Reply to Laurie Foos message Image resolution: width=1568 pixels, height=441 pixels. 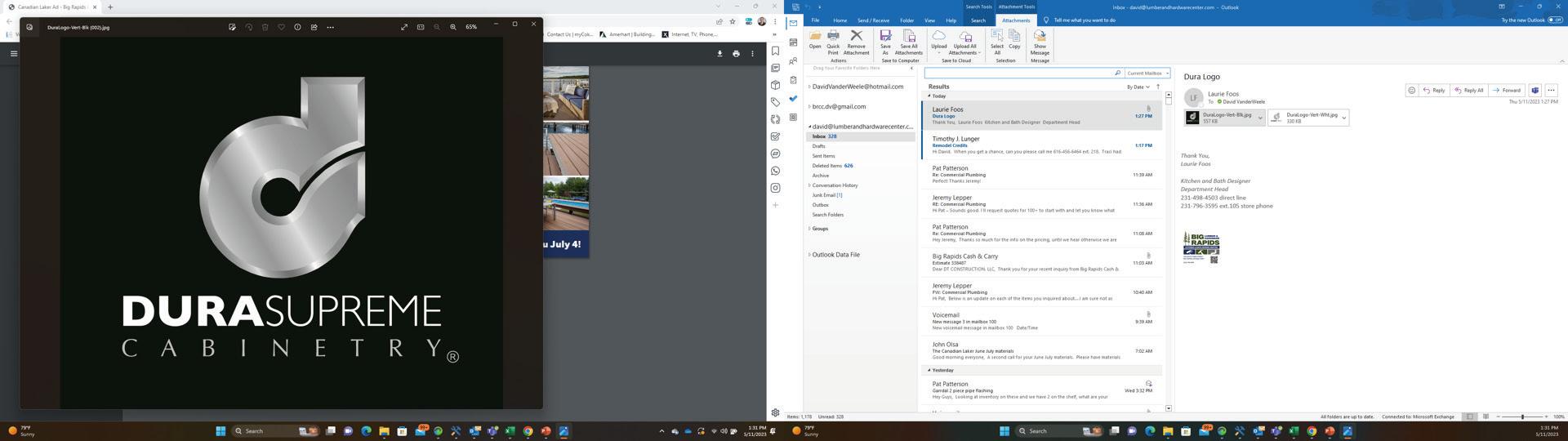pyautogui.click(x=1433, y=91)
